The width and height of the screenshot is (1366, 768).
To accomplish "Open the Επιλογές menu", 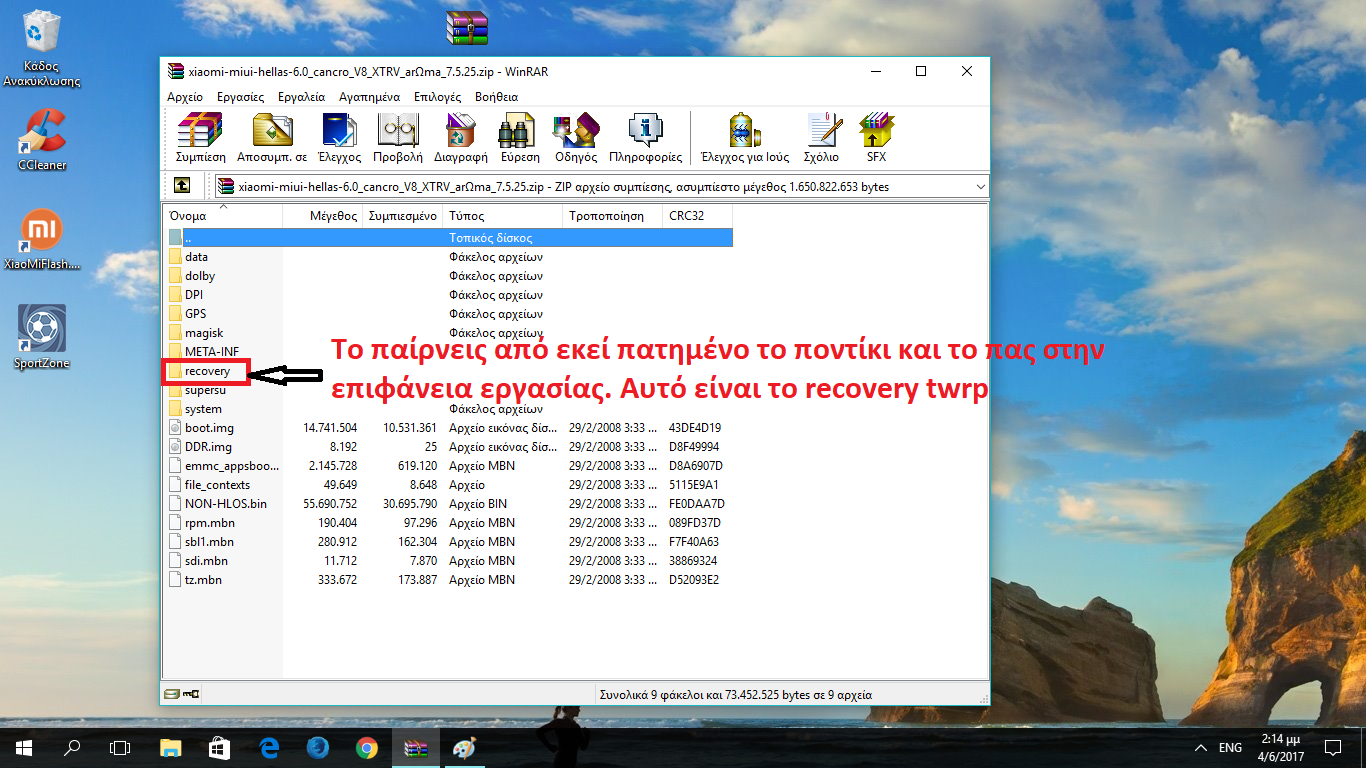I will tap(437, 97).
